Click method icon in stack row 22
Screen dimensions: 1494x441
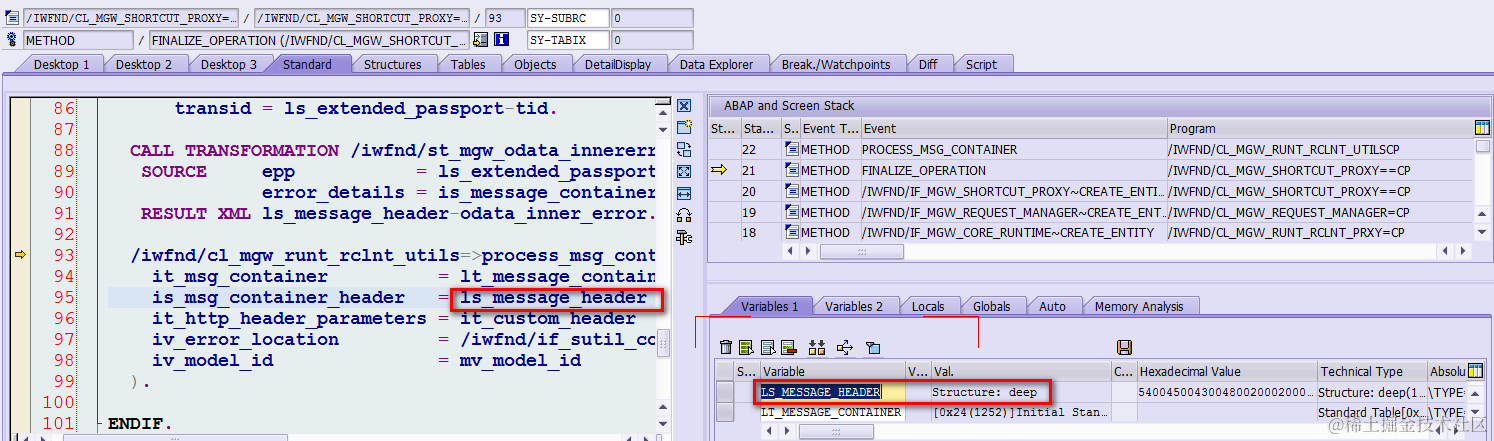[791, 149]
